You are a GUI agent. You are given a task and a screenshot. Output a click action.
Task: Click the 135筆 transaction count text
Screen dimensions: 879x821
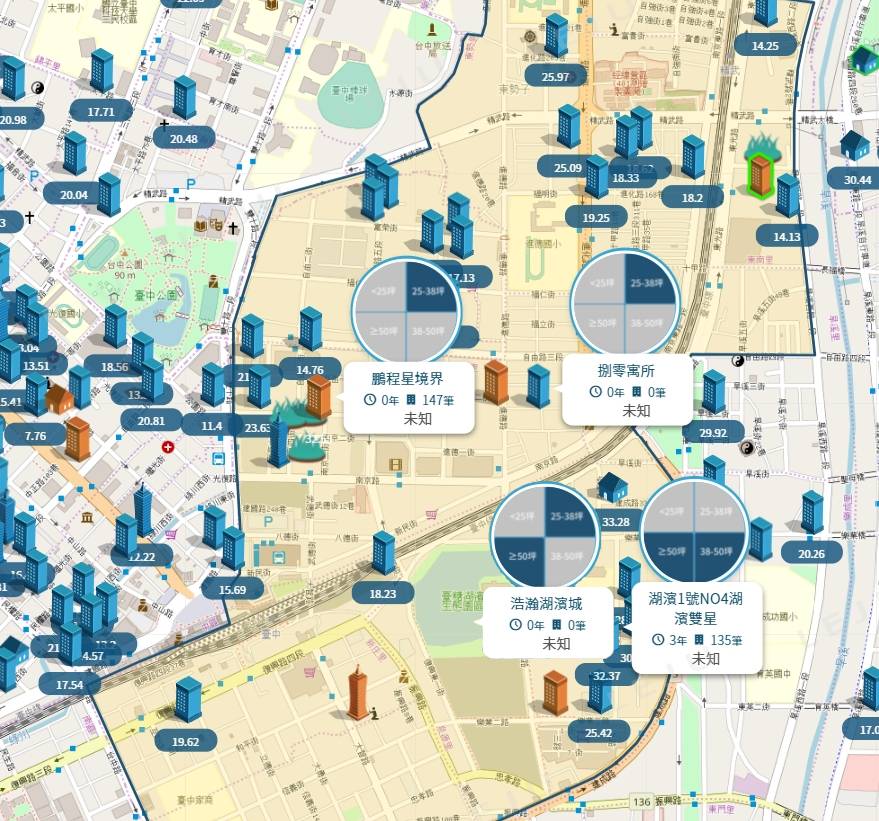726,639
